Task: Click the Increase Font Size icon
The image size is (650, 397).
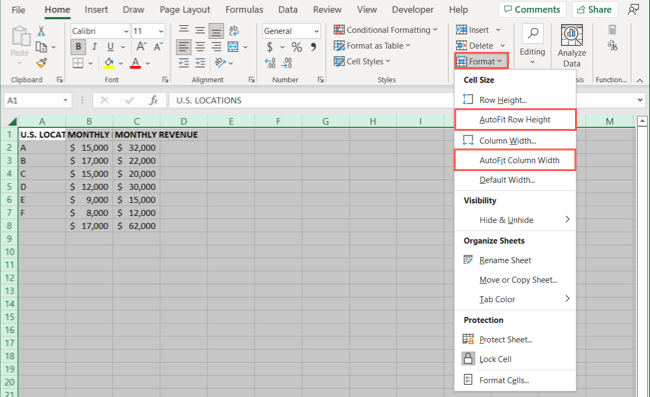Action: point(141,47)
